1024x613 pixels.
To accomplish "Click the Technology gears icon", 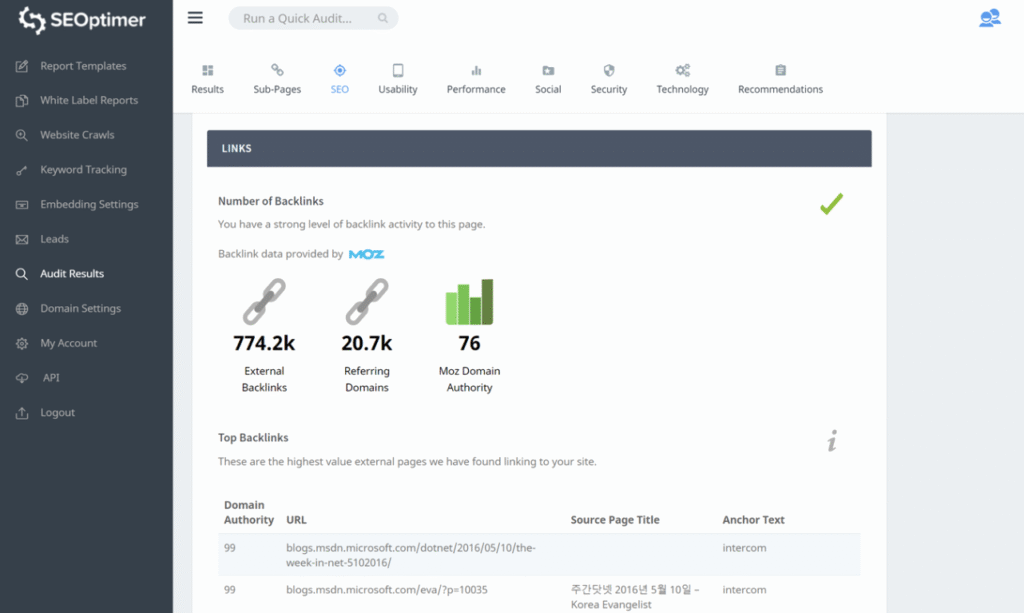I will click(x=682, y=71).
